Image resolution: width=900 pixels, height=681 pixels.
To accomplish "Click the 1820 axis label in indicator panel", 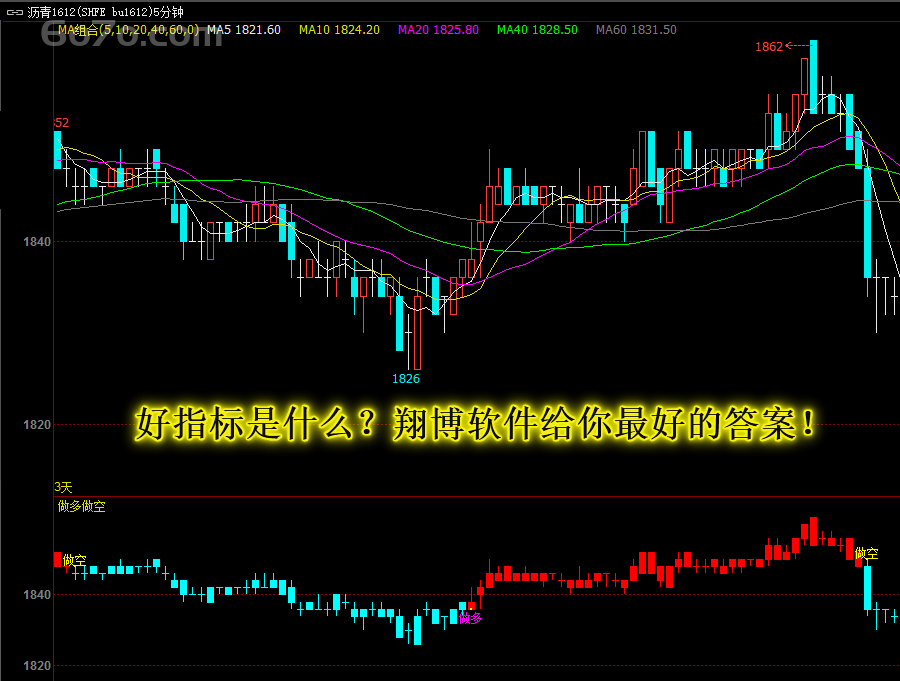I will pyautogui.click(x=37, y=666).
